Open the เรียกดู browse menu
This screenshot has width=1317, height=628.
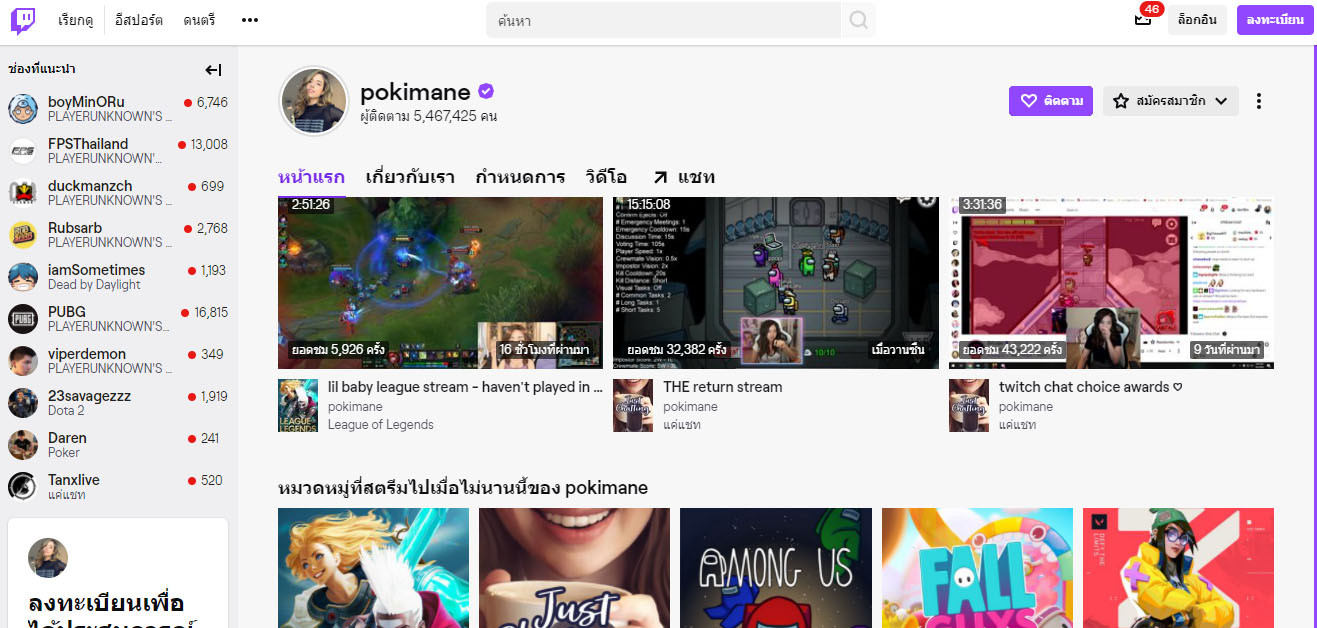75,20
